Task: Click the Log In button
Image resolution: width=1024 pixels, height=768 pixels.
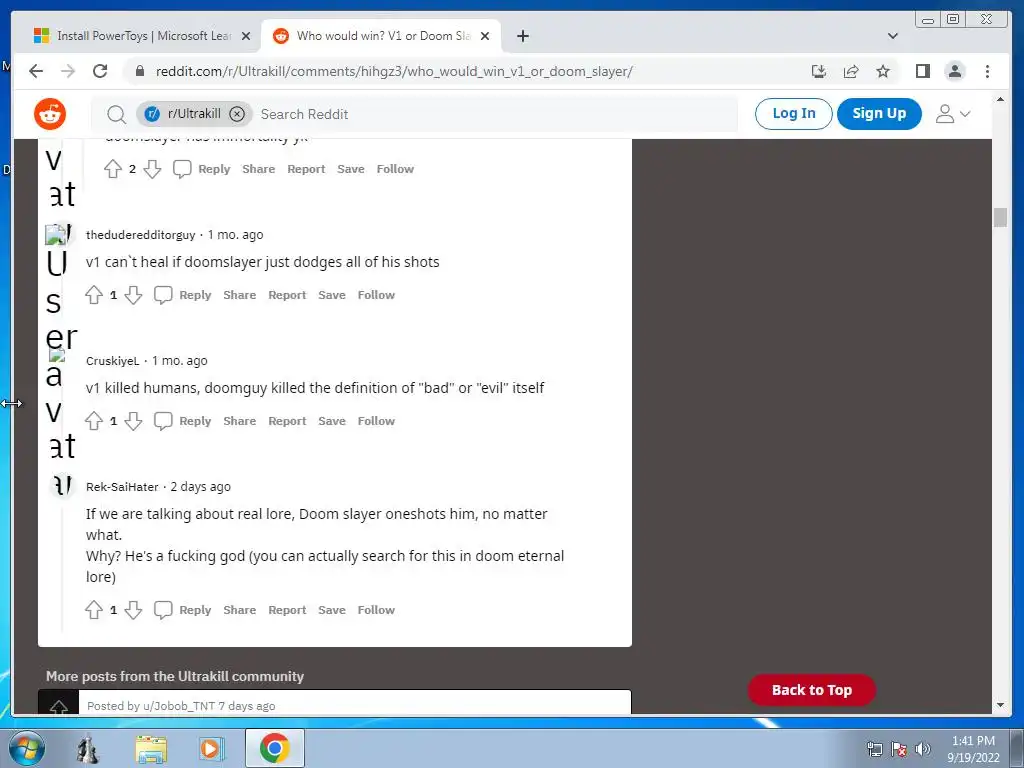Action: point(793,114)
